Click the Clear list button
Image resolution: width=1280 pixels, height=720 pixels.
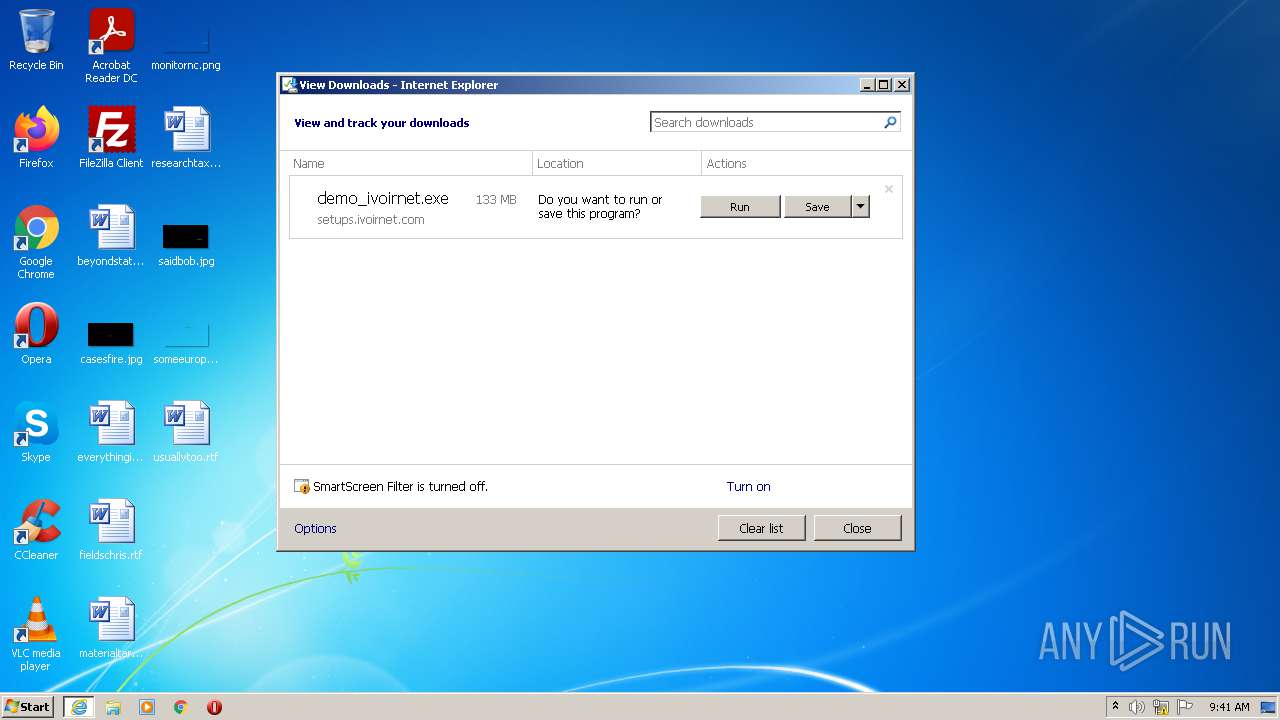[761, 528]
